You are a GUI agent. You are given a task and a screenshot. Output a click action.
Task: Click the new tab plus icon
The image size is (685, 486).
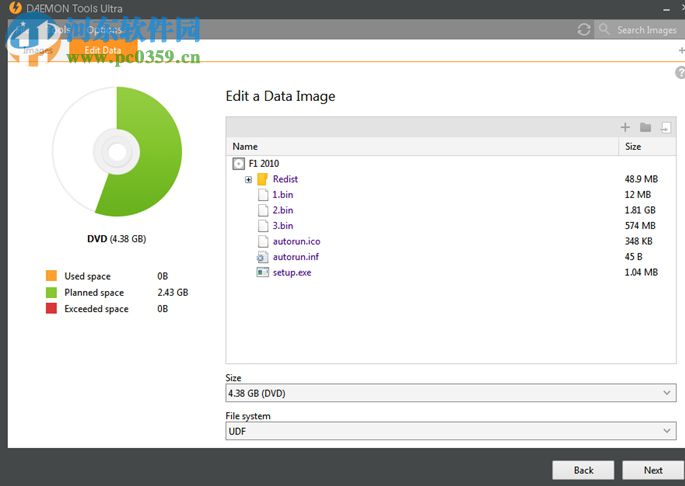tap(681, 51)
